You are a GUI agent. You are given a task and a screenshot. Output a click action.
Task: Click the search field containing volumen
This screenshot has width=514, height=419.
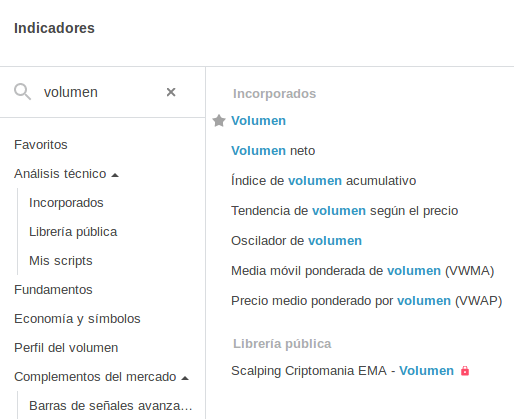[x=100, y=92]
